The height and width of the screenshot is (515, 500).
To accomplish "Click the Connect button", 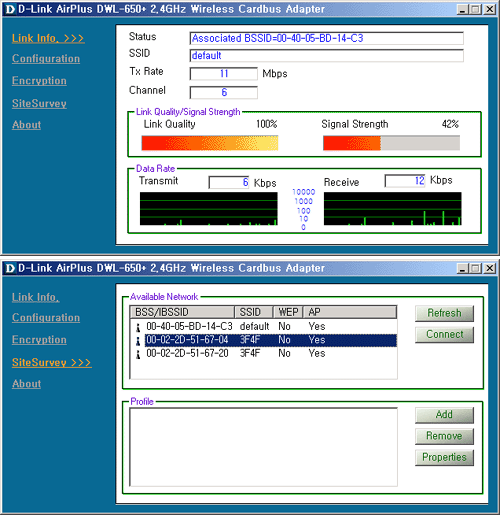I will [x=444, y=334].
